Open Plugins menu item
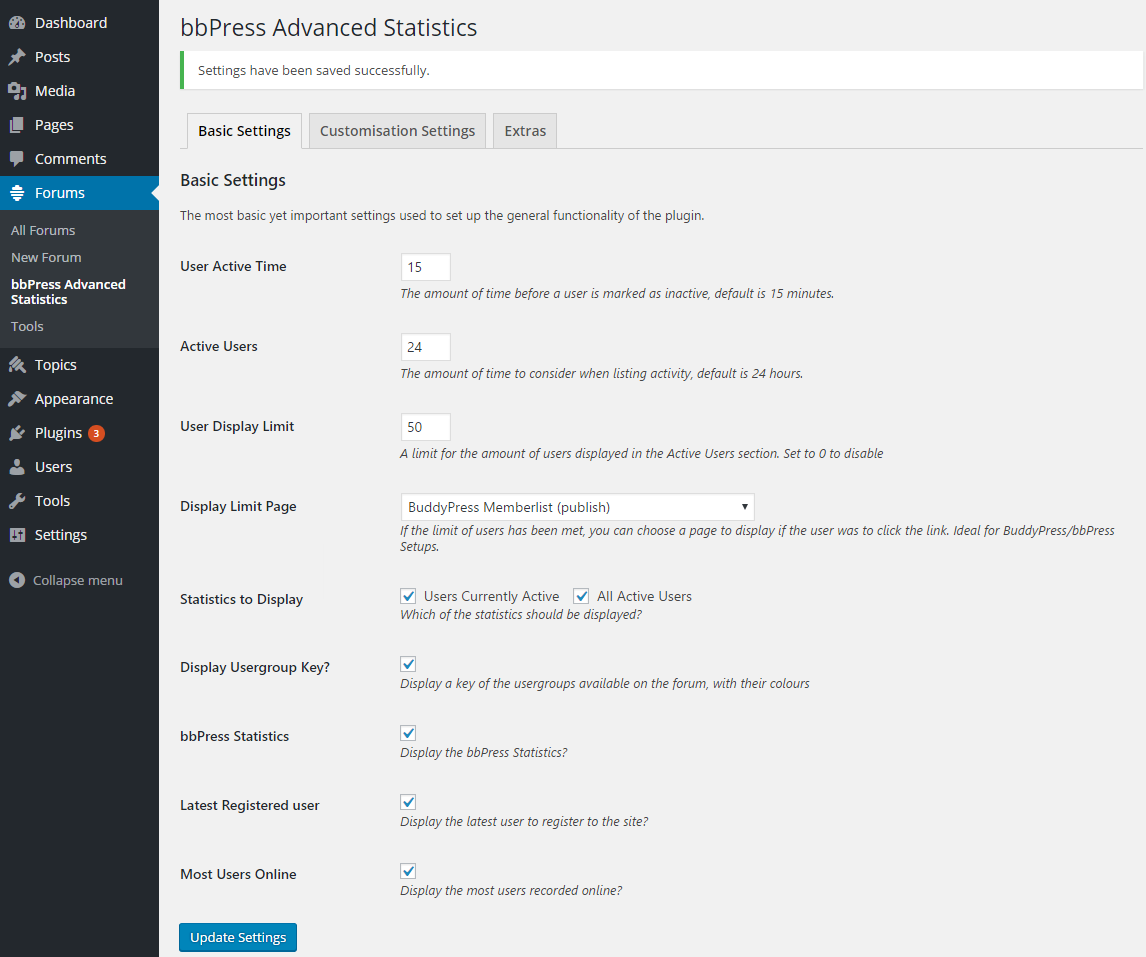 coord(79,433)
